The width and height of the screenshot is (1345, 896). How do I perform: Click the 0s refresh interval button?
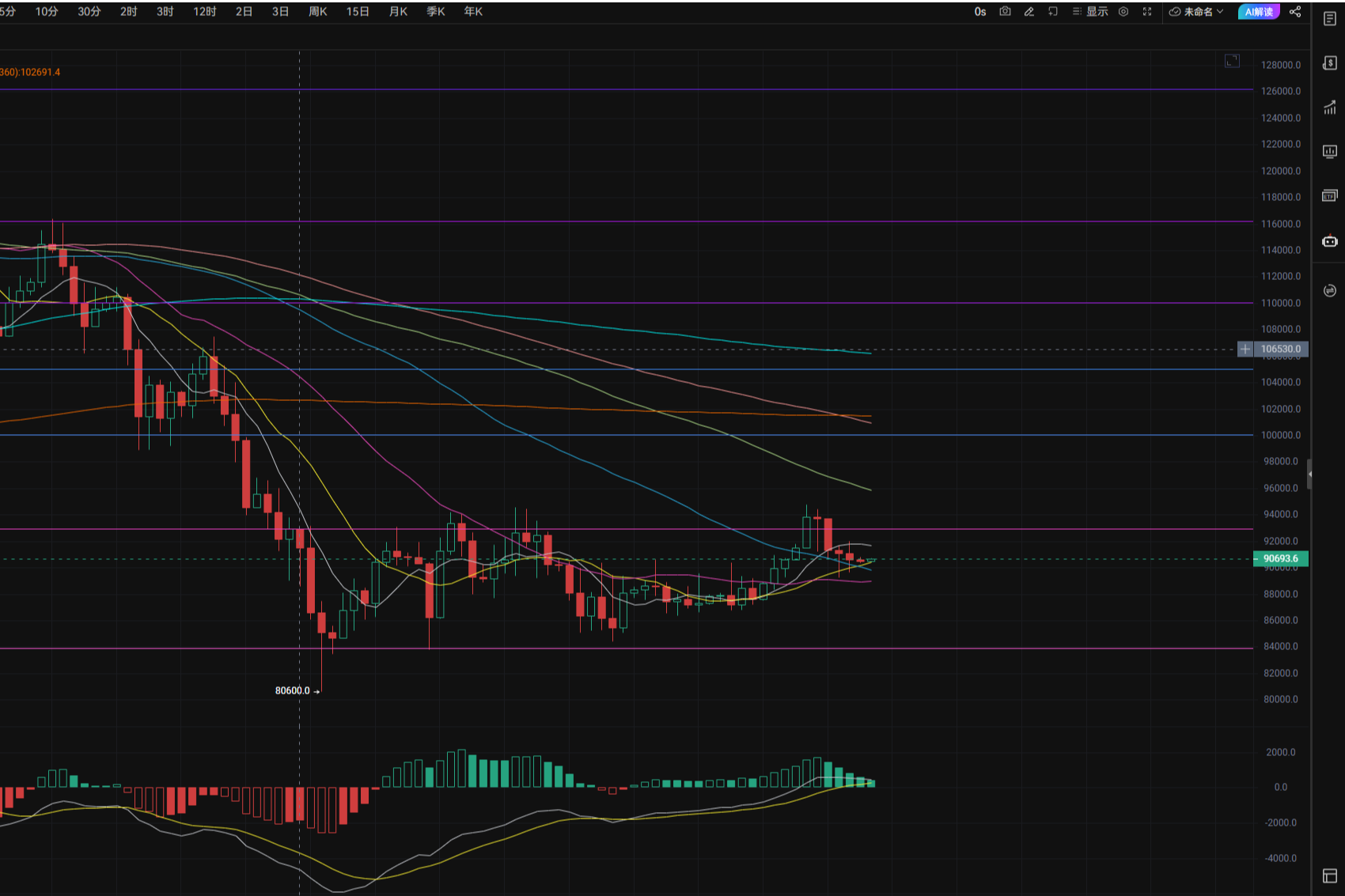click(x=980, y=12)
